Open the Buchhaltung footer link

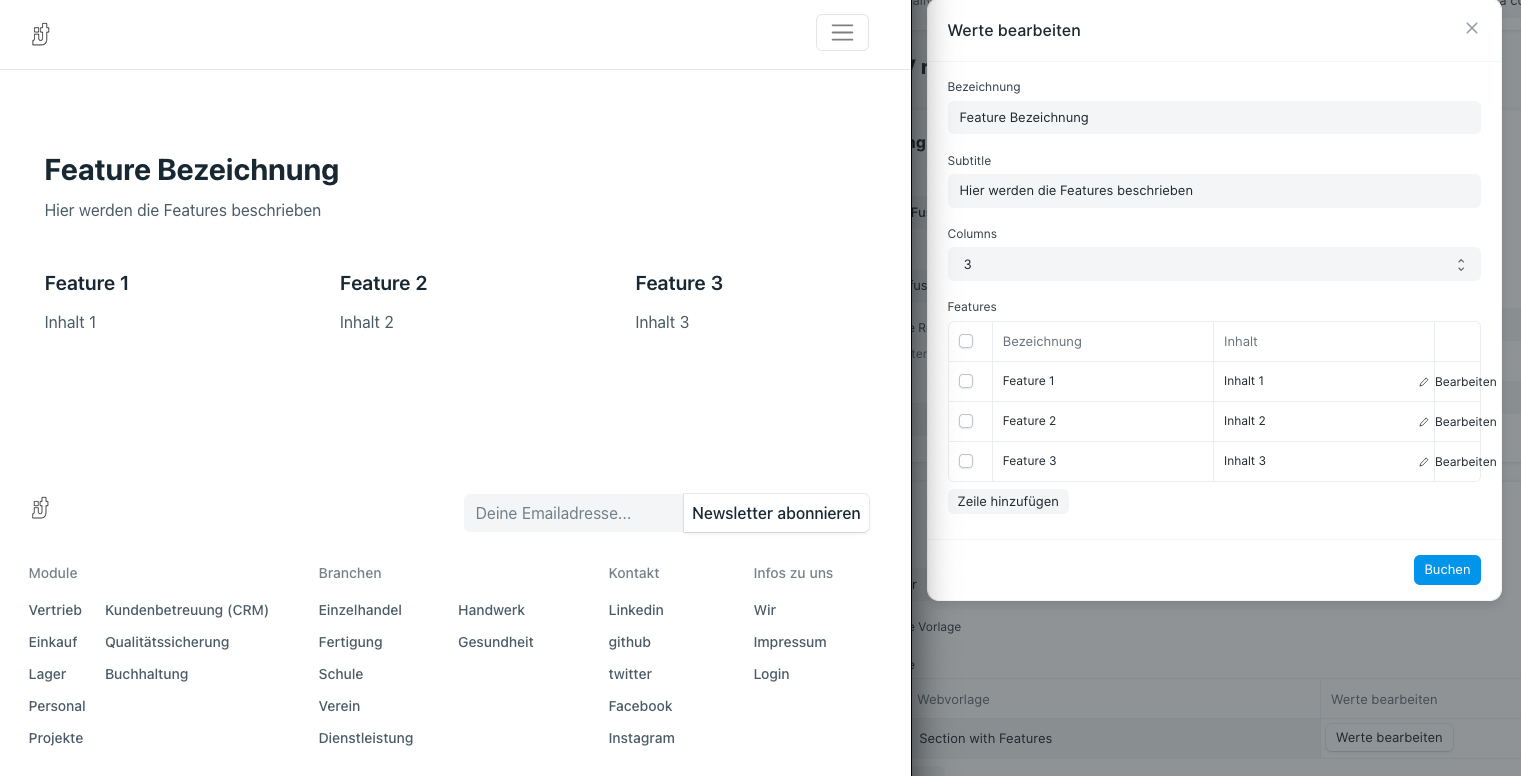(x=146, y=674)
